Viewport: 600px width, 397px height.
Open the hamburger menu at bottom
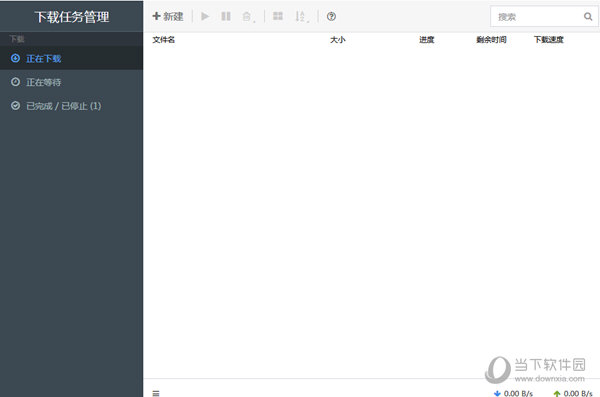click(156, 393)
